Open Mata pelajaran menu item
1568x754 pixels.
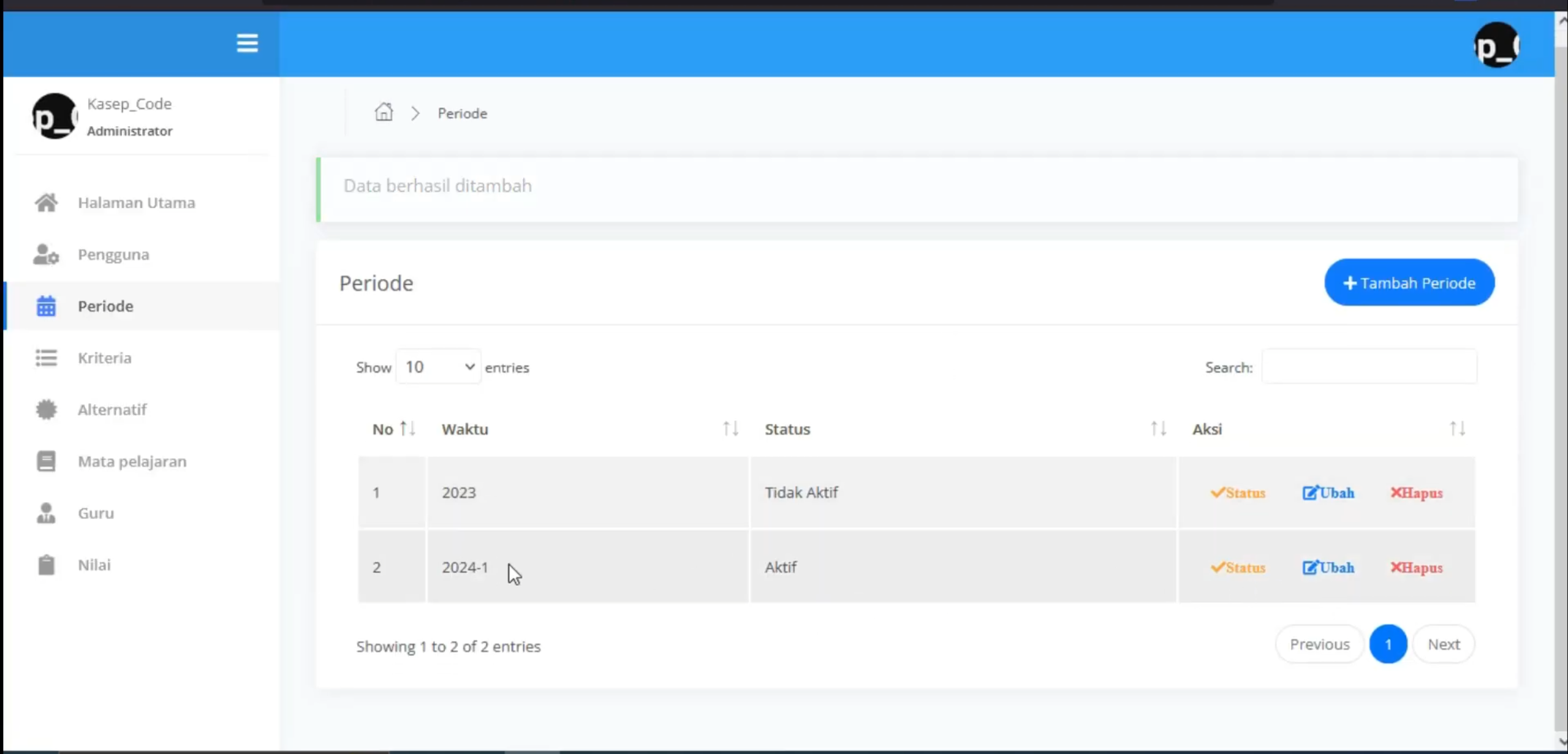[x=142, y=461]
